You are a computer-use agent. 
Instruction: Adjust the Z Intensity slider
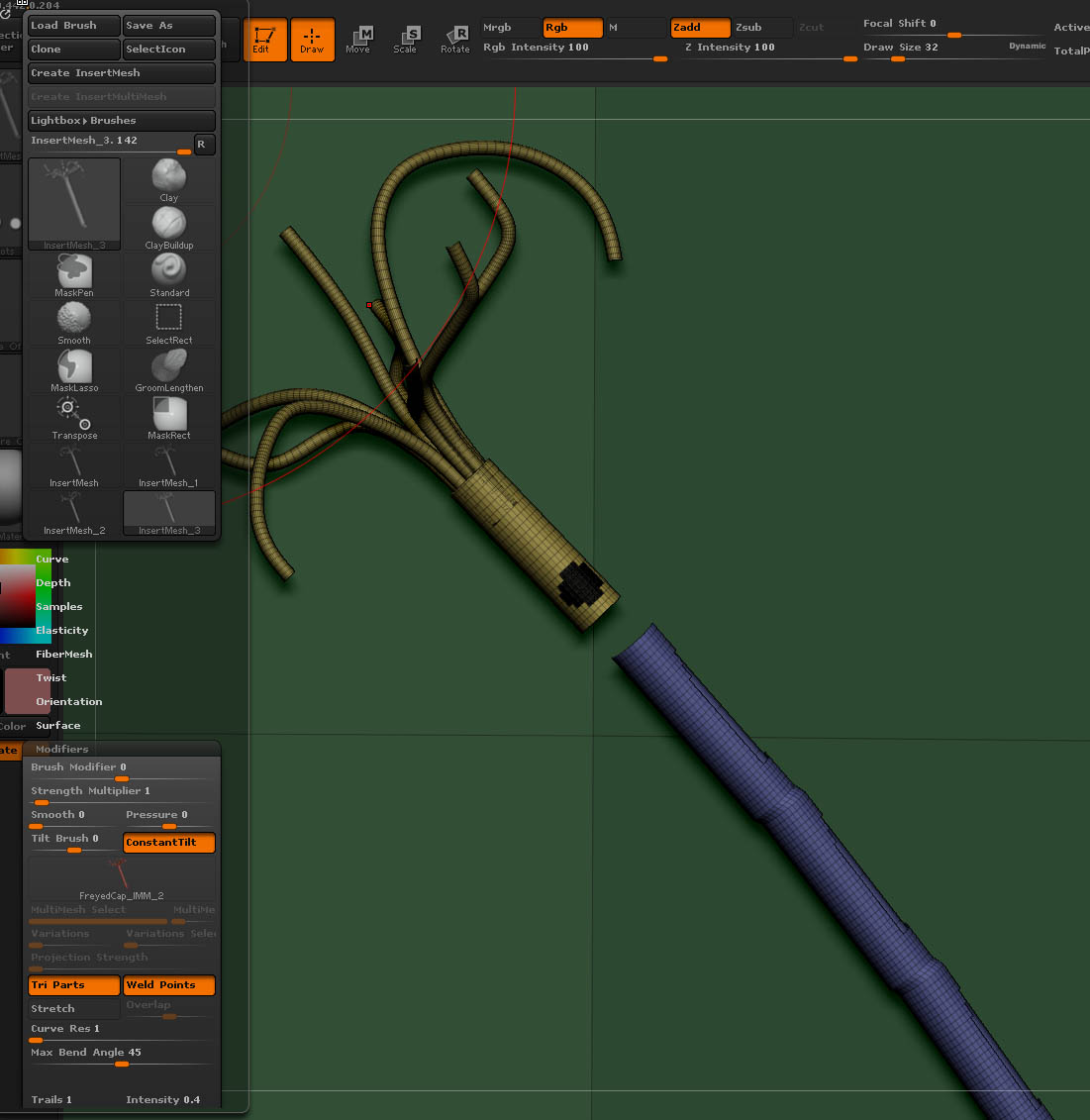768,51
